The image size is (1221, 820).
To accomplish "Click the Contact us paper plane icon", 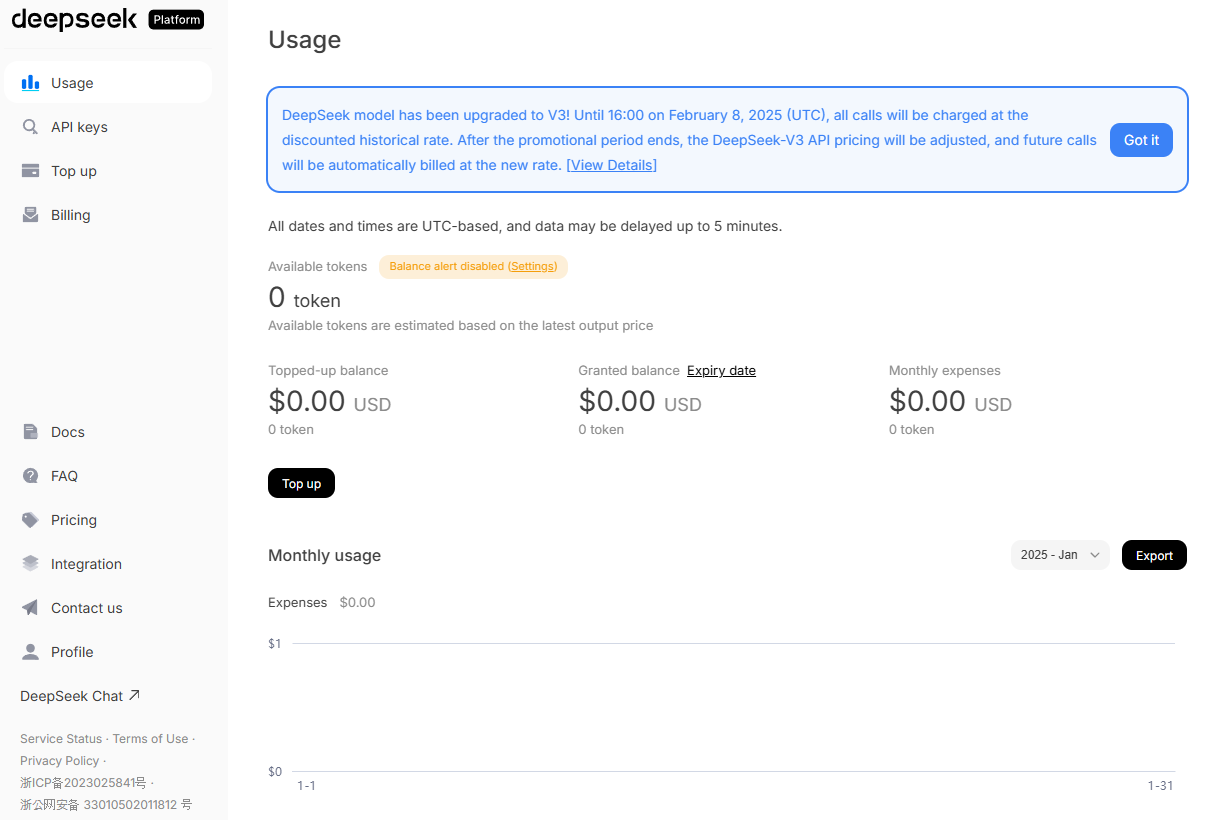I will (x=31, y=608).
